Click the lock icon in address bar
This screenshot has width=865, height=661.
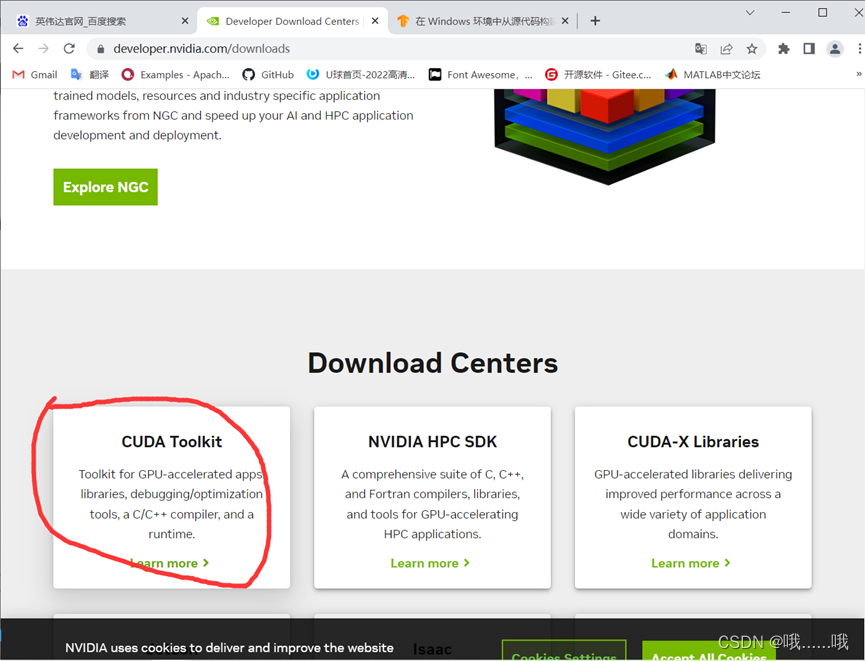100,49
